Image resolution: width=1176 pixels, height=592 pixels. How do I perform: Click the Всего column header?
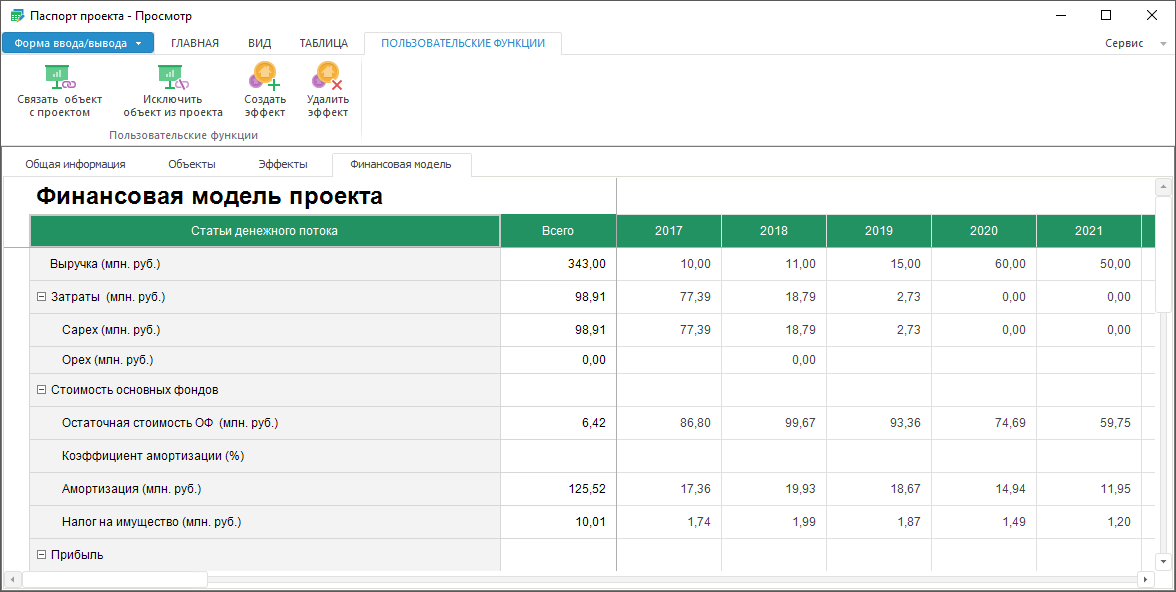pos(558,231)
